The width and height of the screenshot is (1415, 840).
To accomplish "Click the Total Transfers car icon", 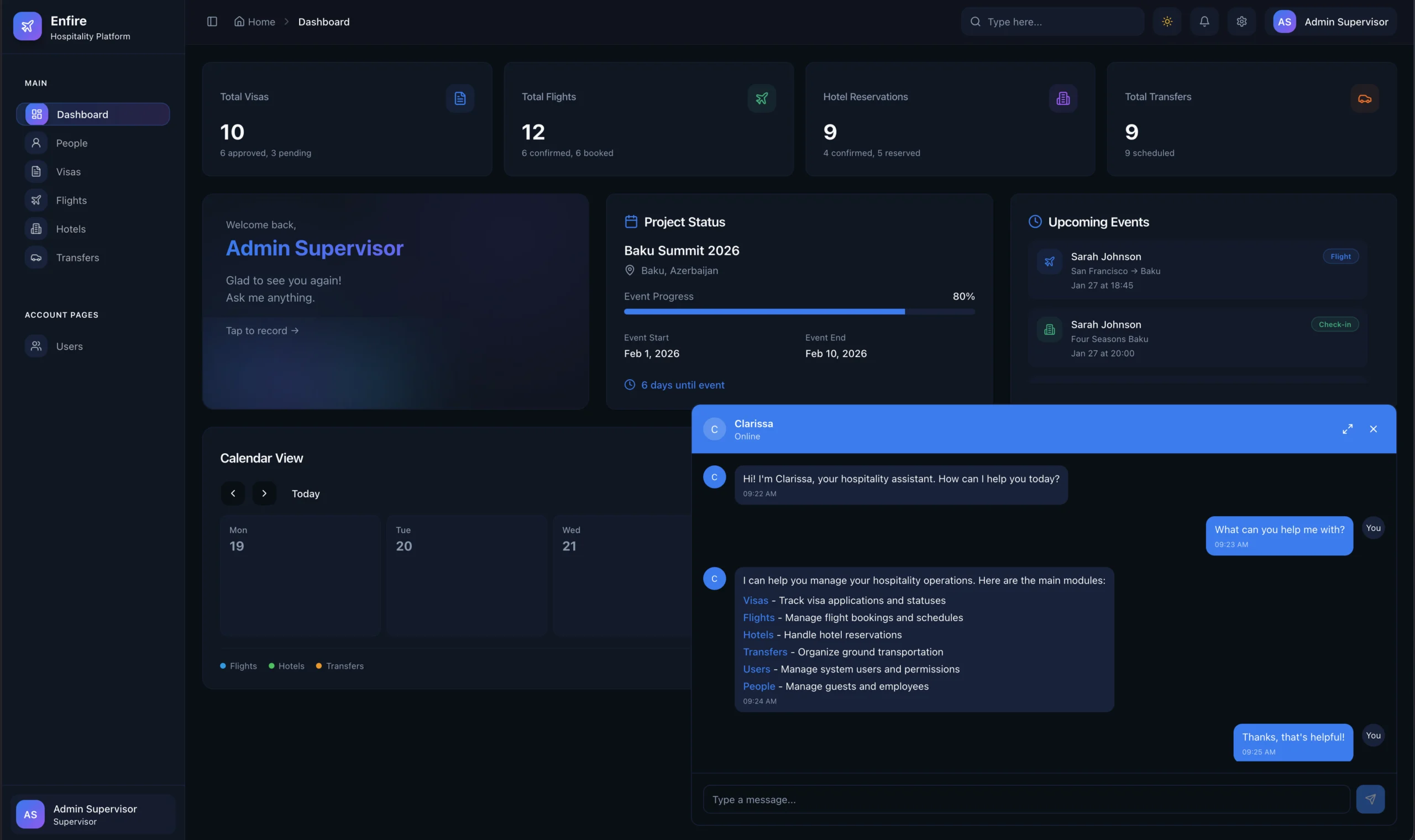I will 1364,98.
